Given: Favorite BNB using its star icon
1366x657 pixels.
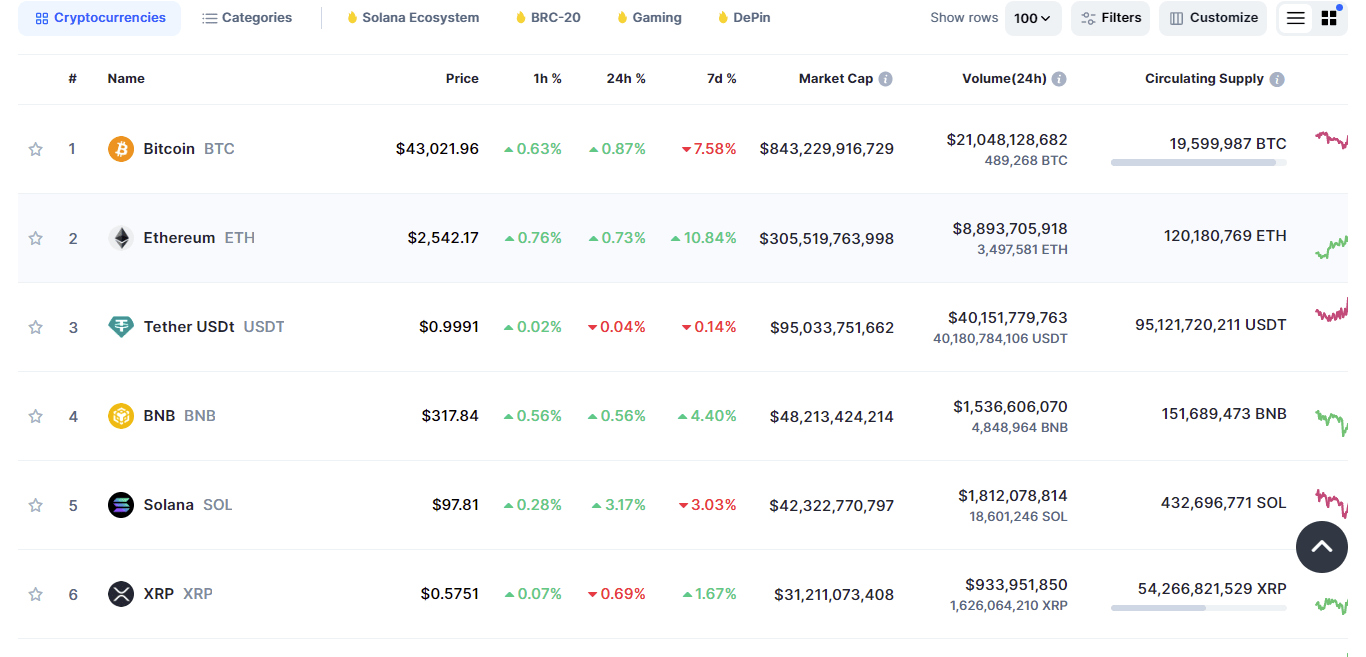Looking at the screenshot, I should pyautogui.click(x=36, y=416).
